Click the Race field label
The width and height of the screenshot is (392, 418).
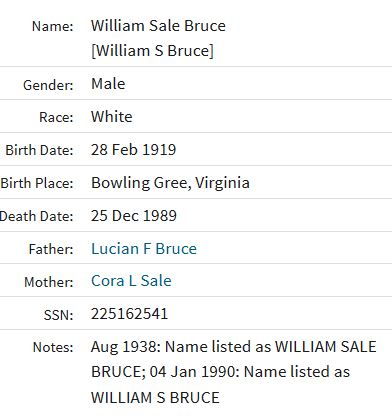(x=56, y=117)
